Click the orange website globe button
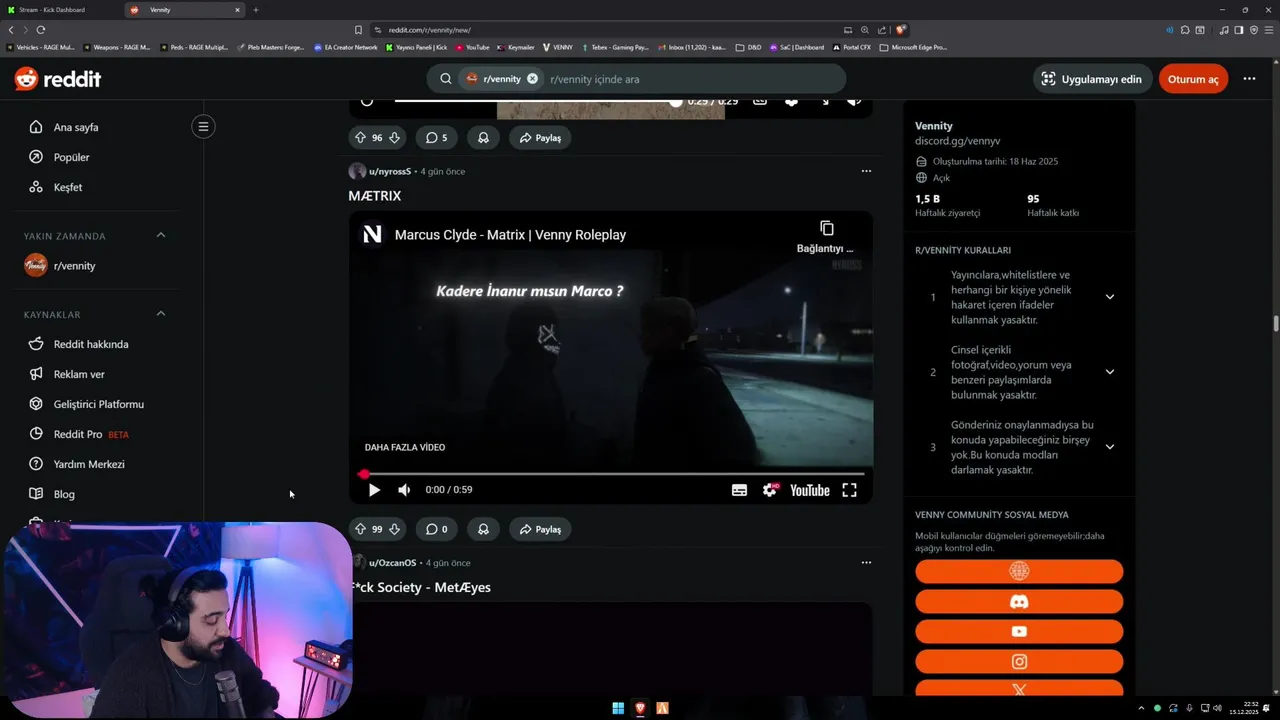Image resolution: width=1280 pixels, height=720 pixels. coord(1019,571)
